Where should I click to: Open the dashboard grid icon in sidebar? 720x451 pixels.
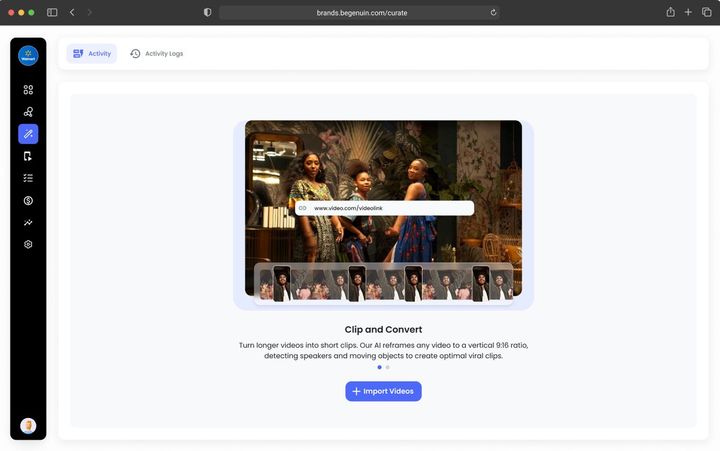pos(28,90)
